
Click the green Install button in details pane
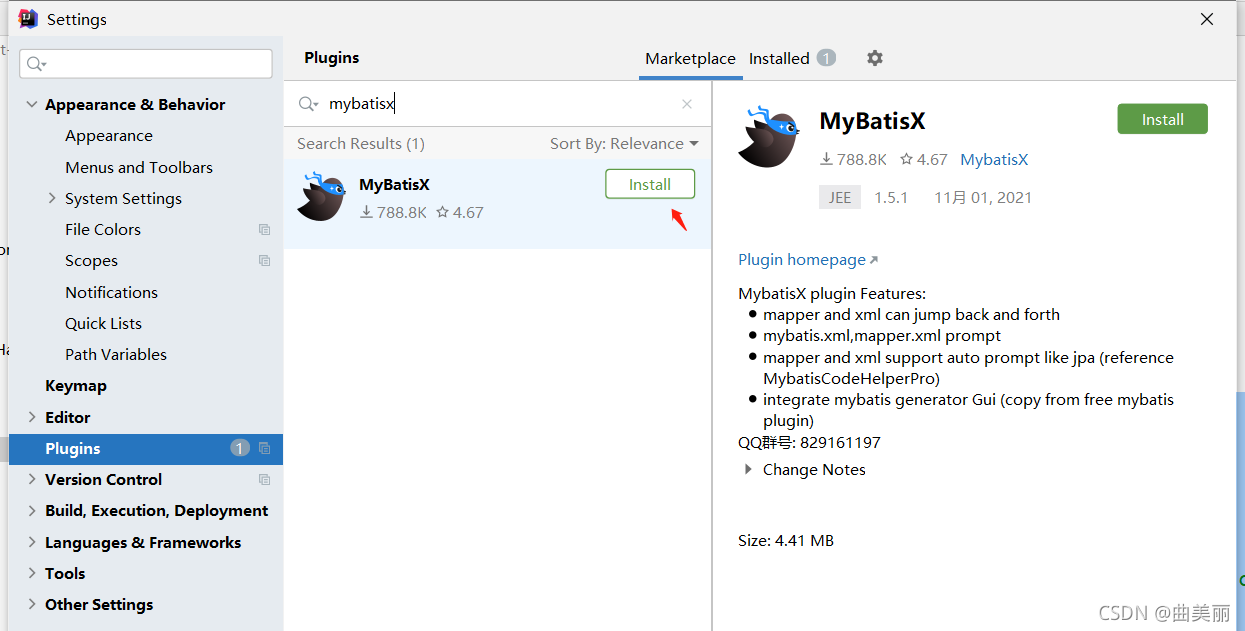[x=1162, y=119]
